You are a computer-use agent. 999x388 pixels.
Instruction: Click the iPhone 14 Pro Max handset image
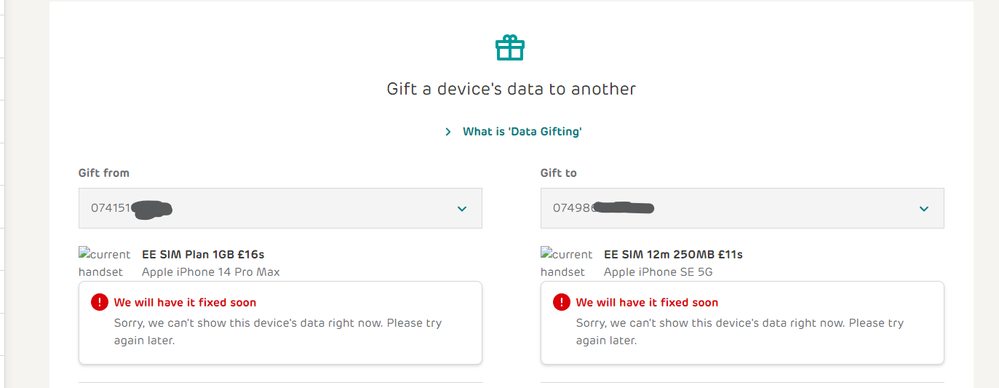click(x=104, y=262)
